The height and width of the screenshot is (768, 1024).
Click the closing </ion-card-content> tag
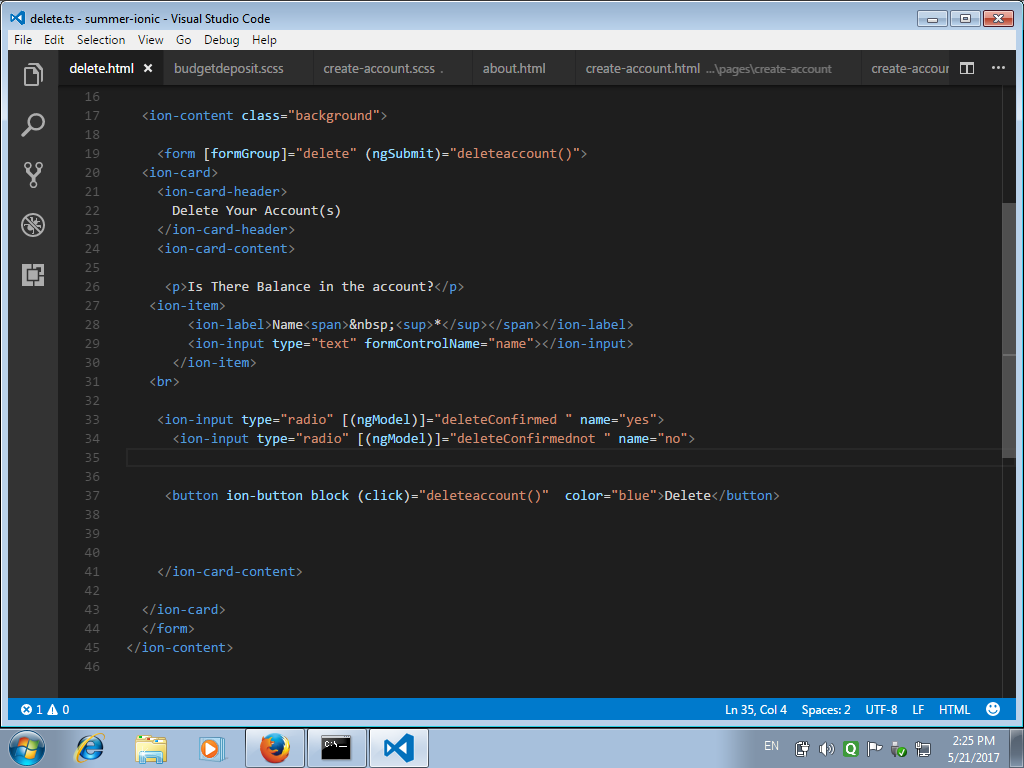(x=229, y=571)
